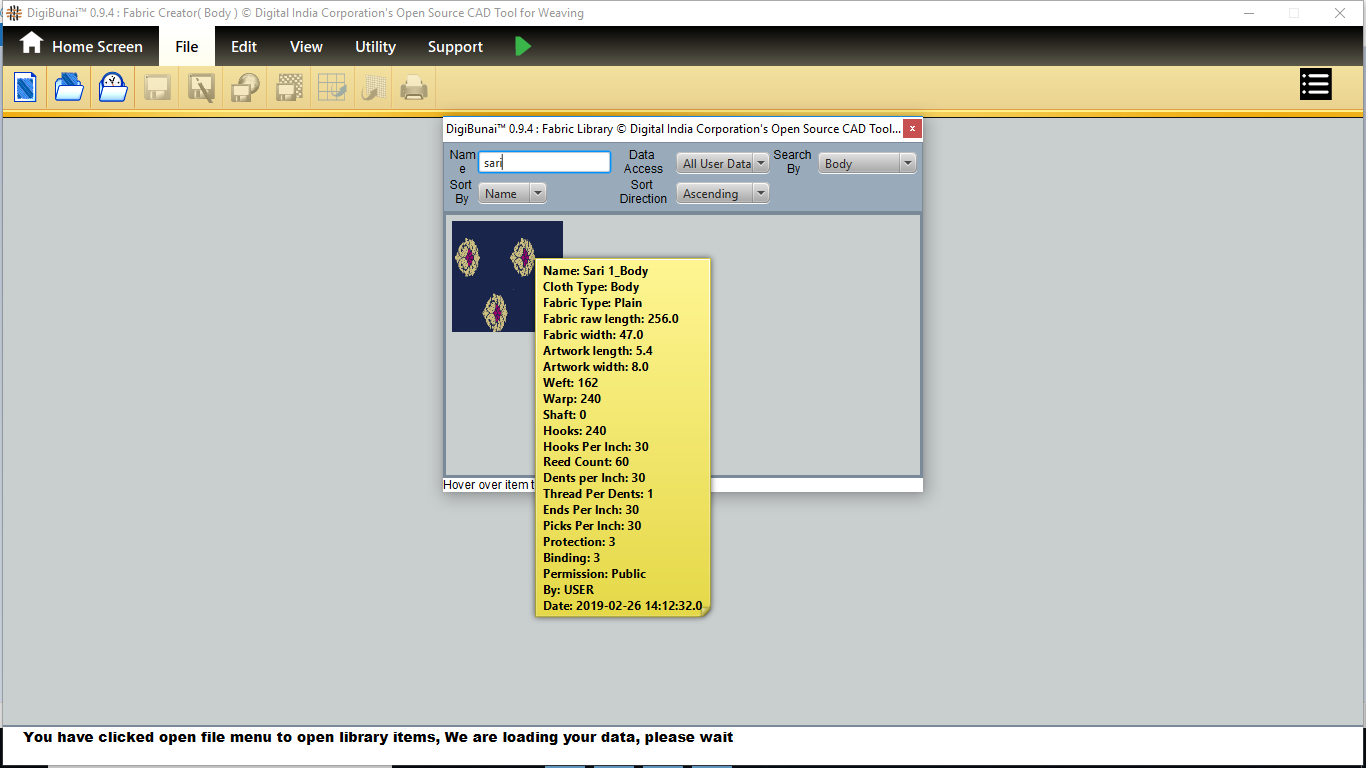The image size is (1366, 768).
Task: Click the printer icon in toolbar
Action: tap(414, 89)
